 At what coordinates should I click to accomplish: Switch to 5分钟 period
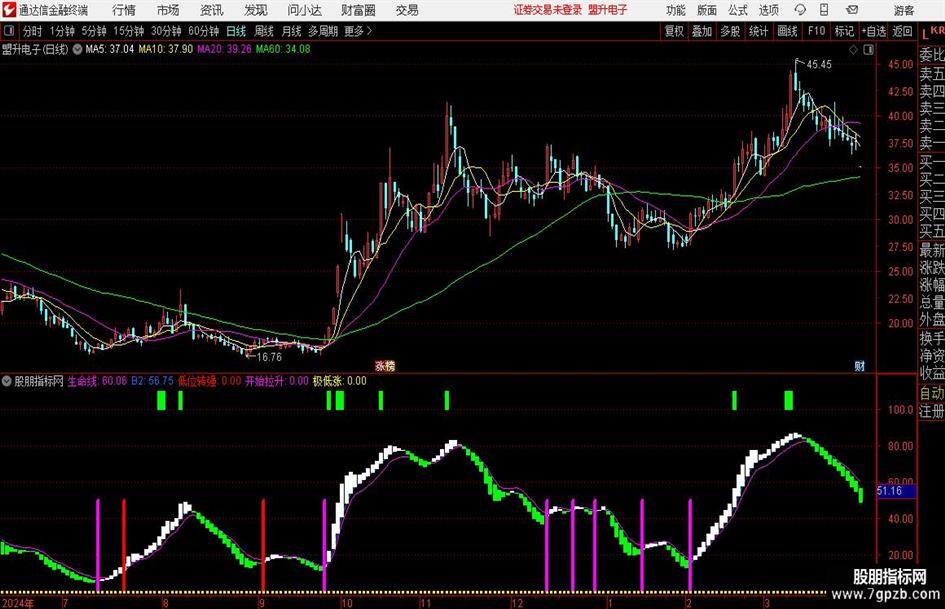(94, 31)
